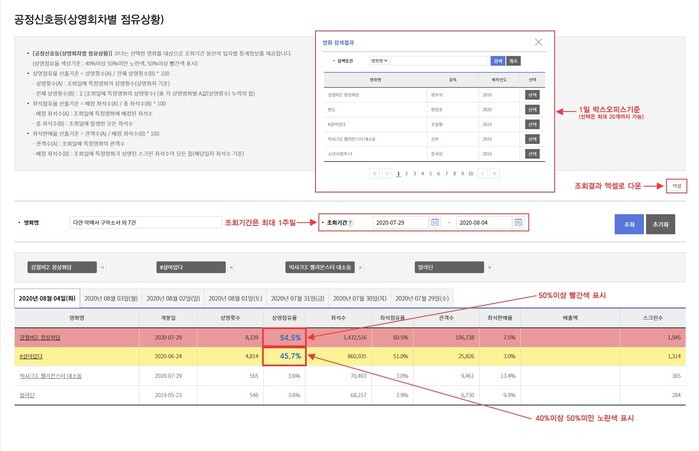Select 강철비2 정상회담 in popup results
This screenshot has height=451, width=699.
532,95
